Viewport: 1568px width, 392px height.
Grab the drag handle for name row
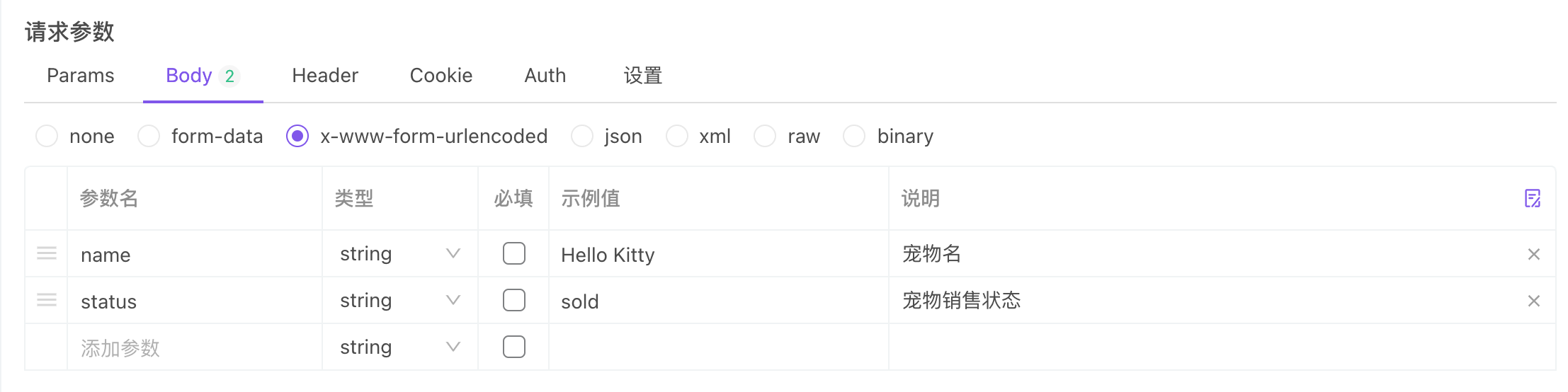pyautogui.click(x=47, y=253)
